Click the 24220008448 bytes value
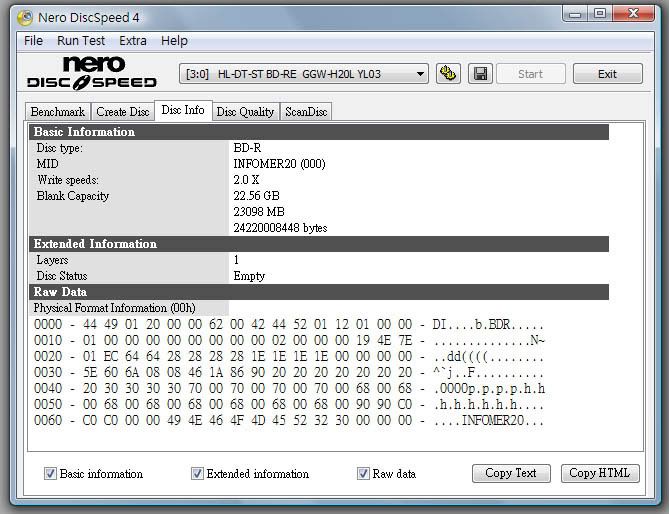Viewport: 669px width, 514px height. (x=280, y=228)
